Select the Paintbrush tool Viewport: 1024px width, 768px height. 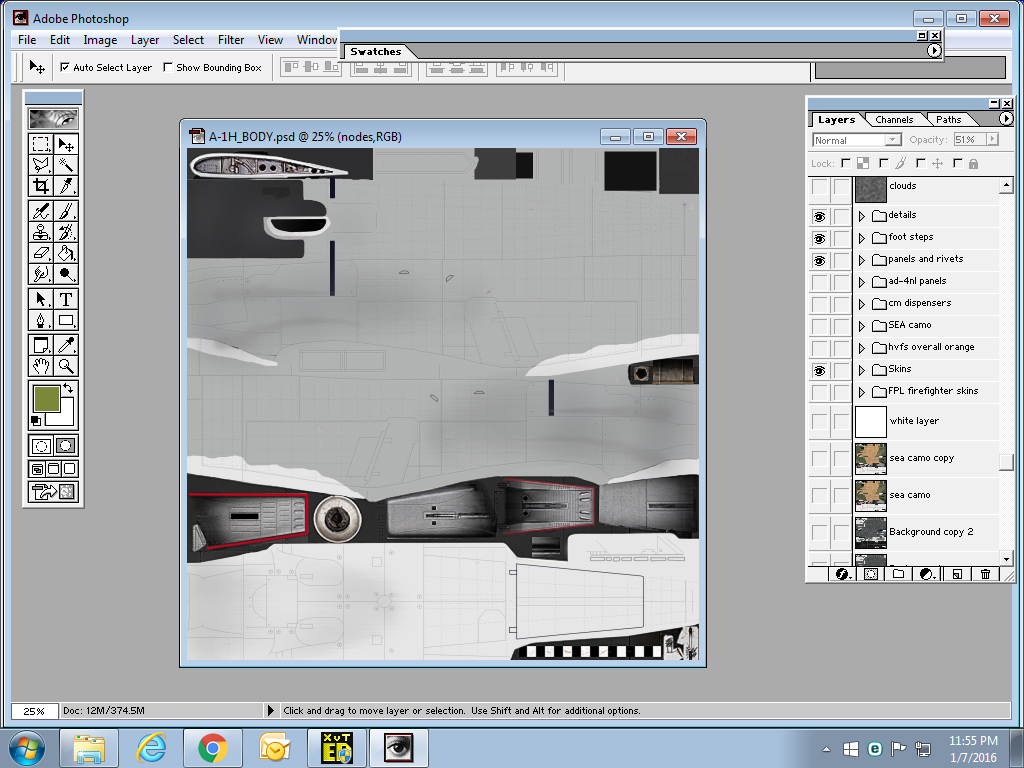(x=65, y=211)
